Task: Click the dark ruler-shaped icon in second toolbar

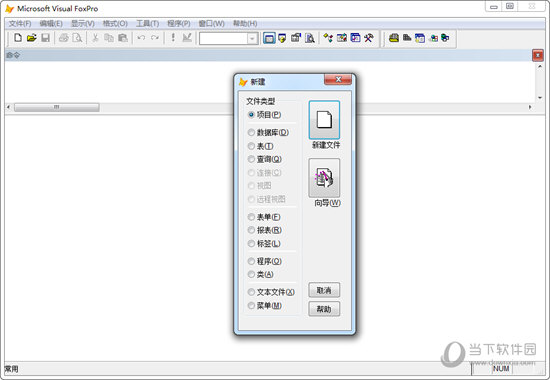Action: point(407,38)
